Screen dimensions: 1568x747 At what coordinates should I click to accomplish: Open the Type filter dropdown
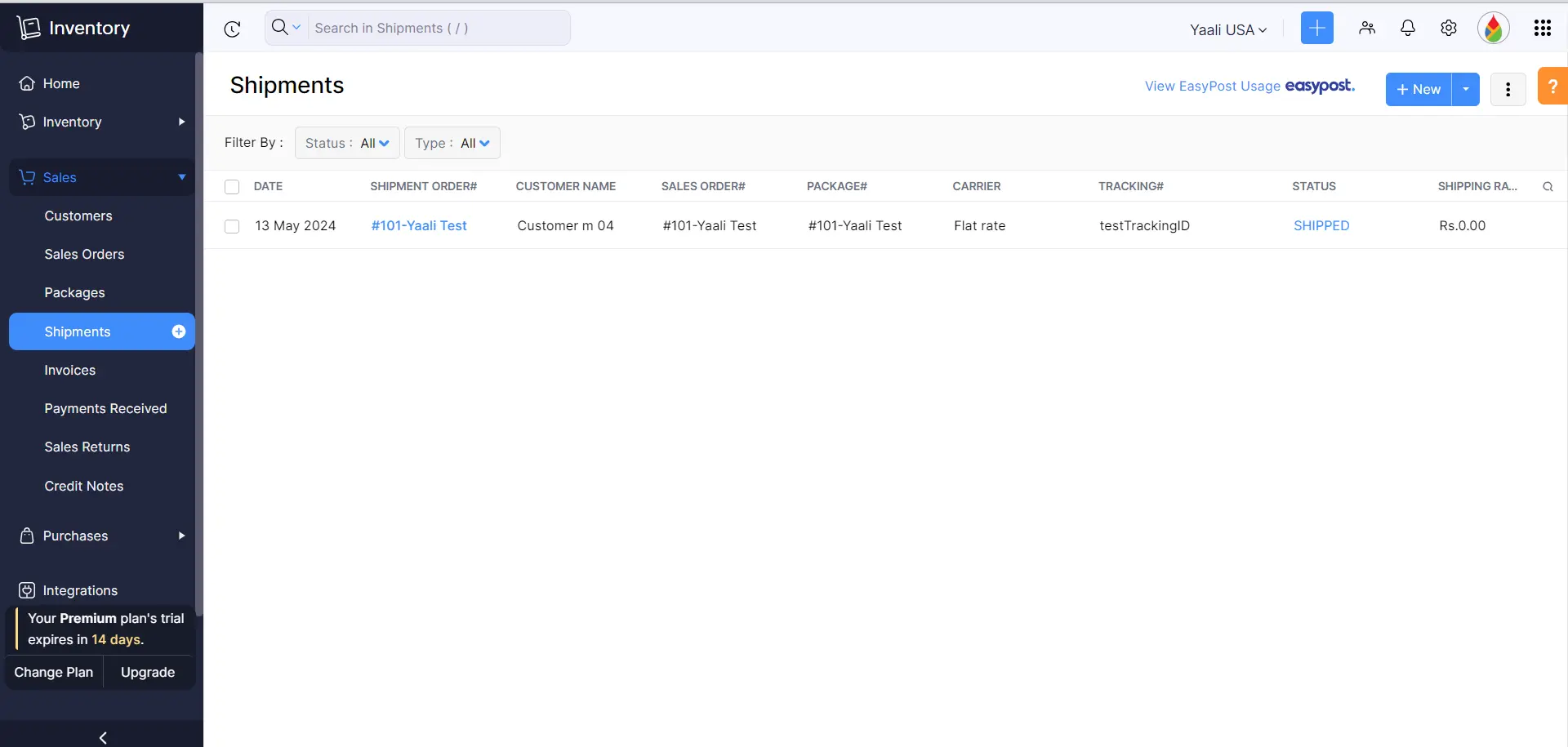point(452,142)
